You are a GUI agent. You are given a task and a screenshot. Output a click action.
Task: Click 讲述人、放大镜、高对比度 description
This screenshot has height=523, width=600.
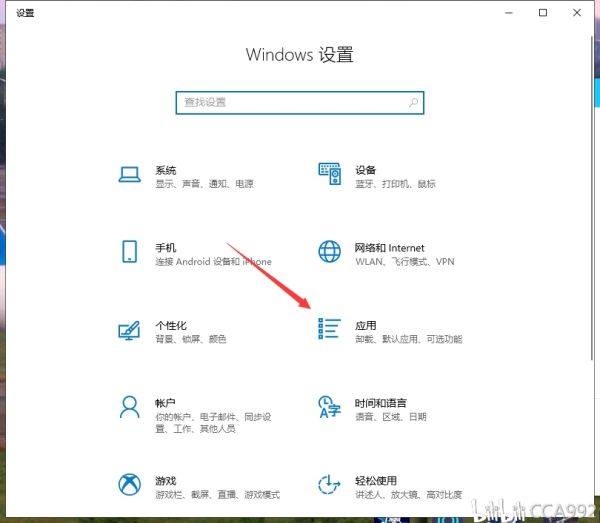coord(408,495)
